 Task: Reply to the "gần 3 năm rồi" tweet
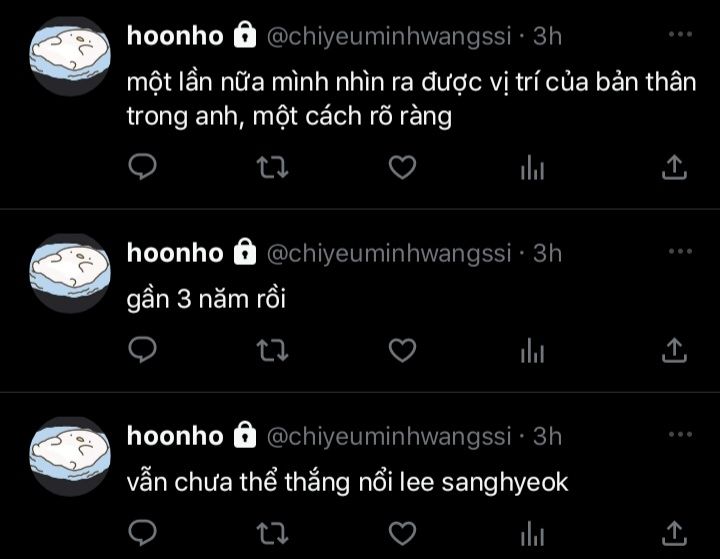coord(142,350)
